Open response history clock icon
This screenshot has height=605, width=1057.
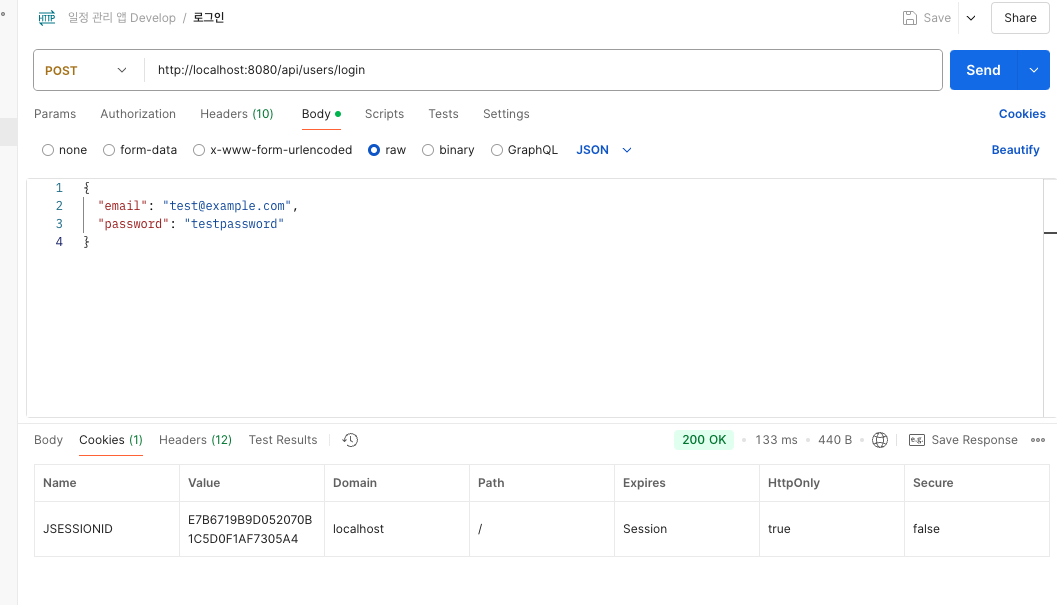click(350, 440)
